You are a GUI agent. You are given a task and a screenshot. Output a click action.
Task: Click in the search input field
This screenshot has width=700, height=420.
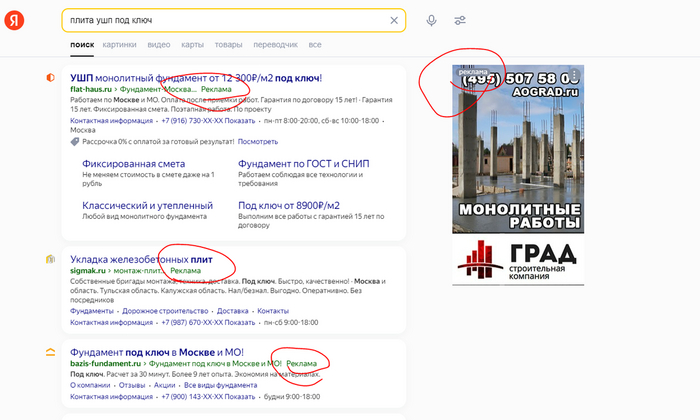(x=220, y=21)
